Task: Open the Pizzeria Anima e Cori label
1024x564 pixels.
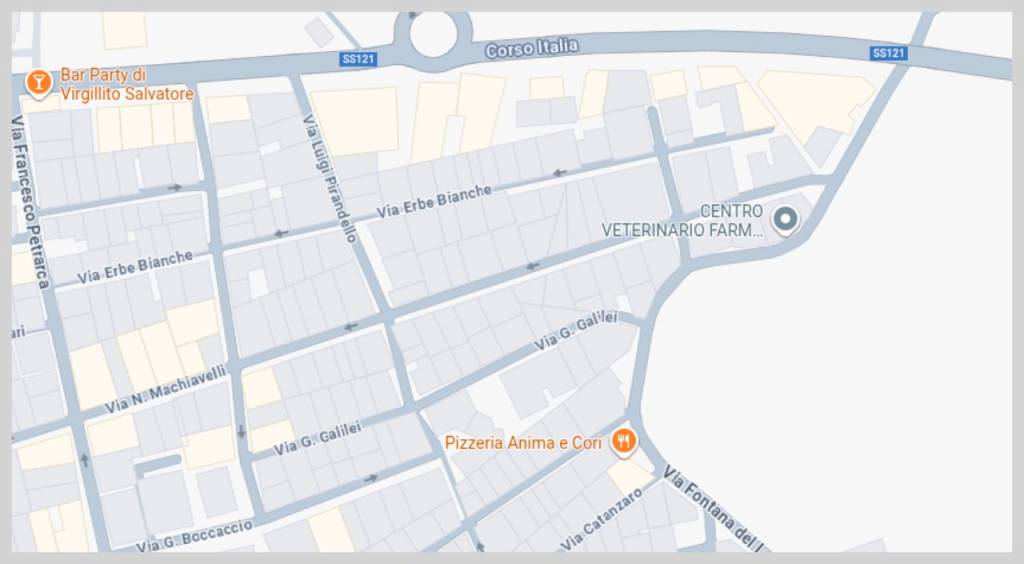Action: [523, 443]
